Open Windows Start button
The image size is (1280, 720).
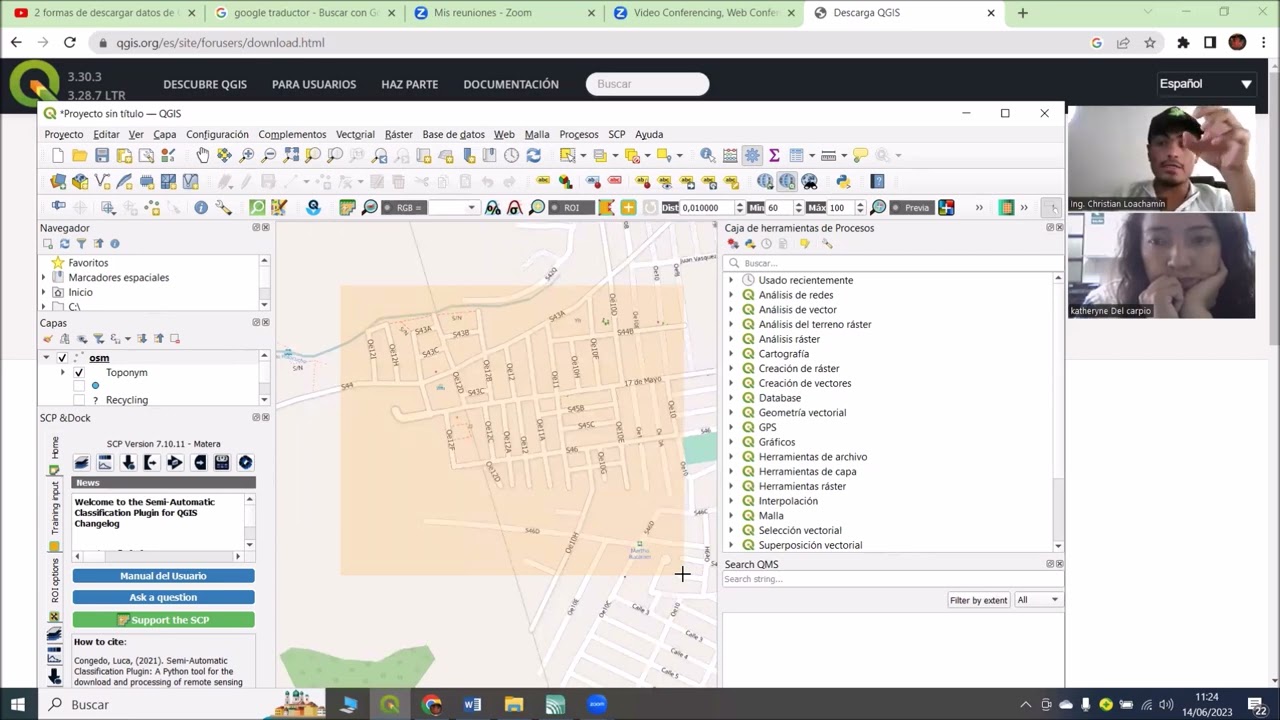[x=17, y=704]
